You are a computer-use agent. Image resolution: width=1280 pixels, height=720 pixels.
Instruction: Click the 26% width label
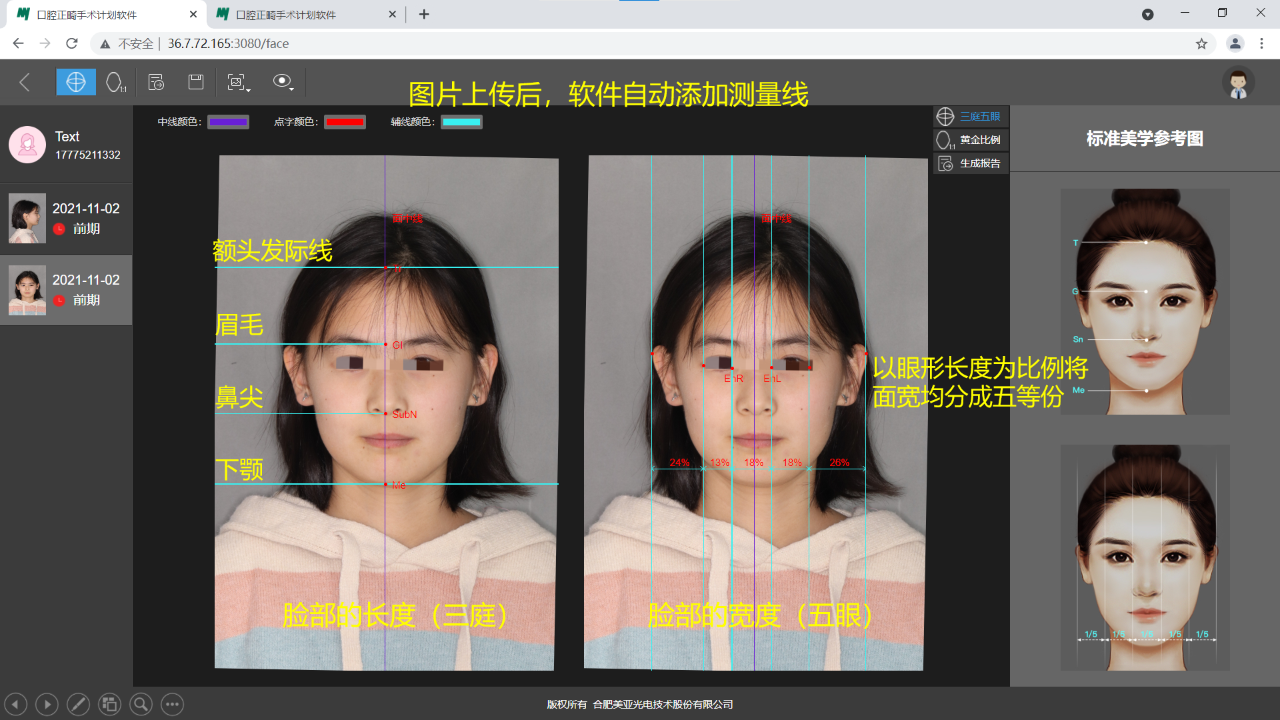(839, 463)
